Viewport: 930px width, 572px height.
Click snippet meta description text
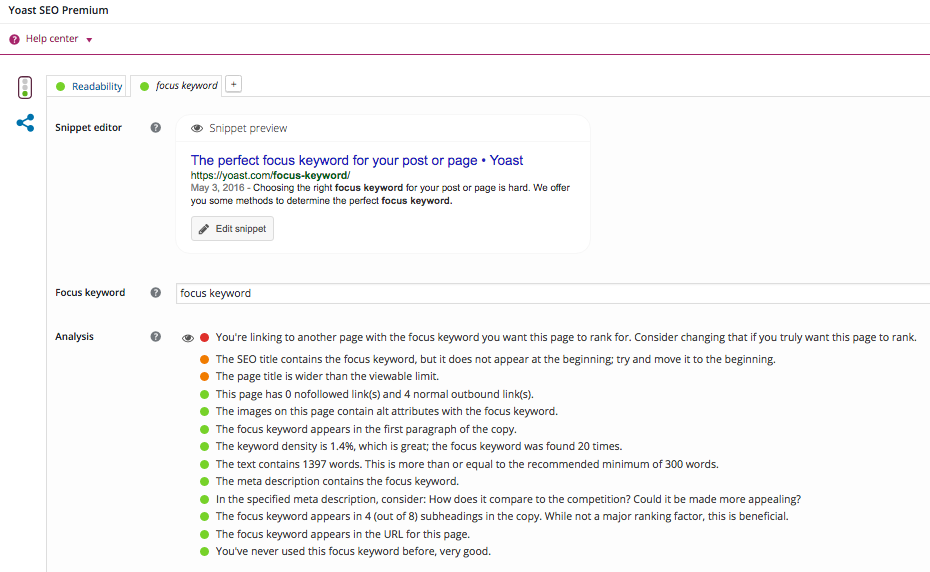click(380, 194)
